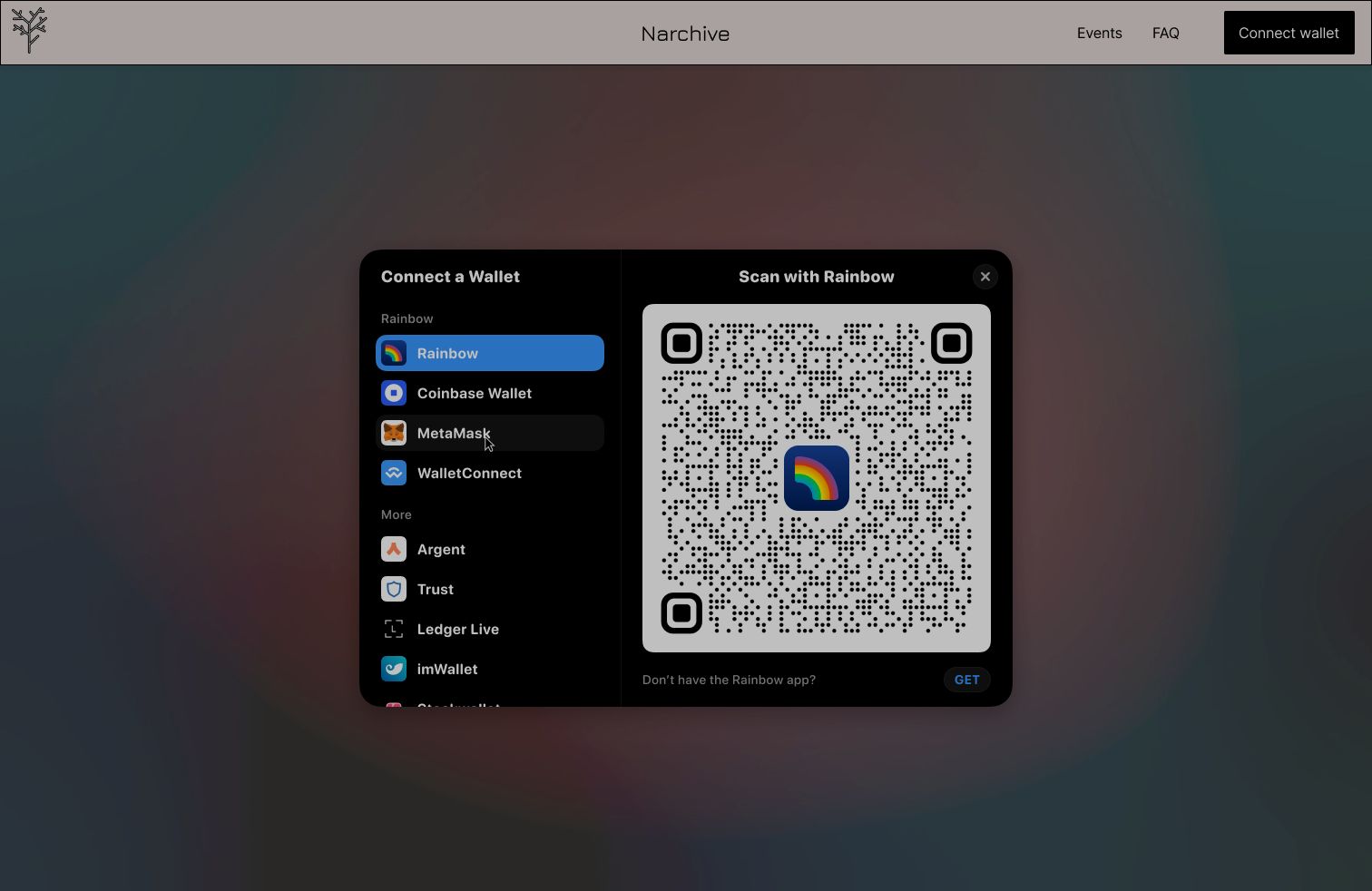Select Trust label
Screen dimensions: 1372x891
tap(436, 590)
